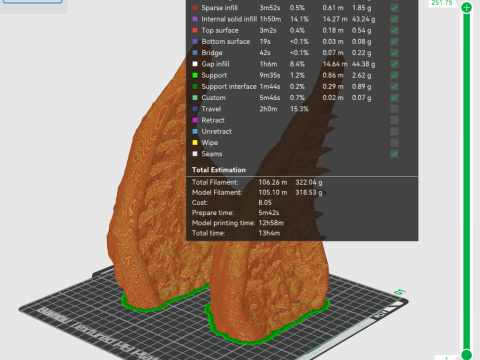Click the yellow Wipe swatch
This screenshot has width=480, height=360.
click(x=195, y=143)
